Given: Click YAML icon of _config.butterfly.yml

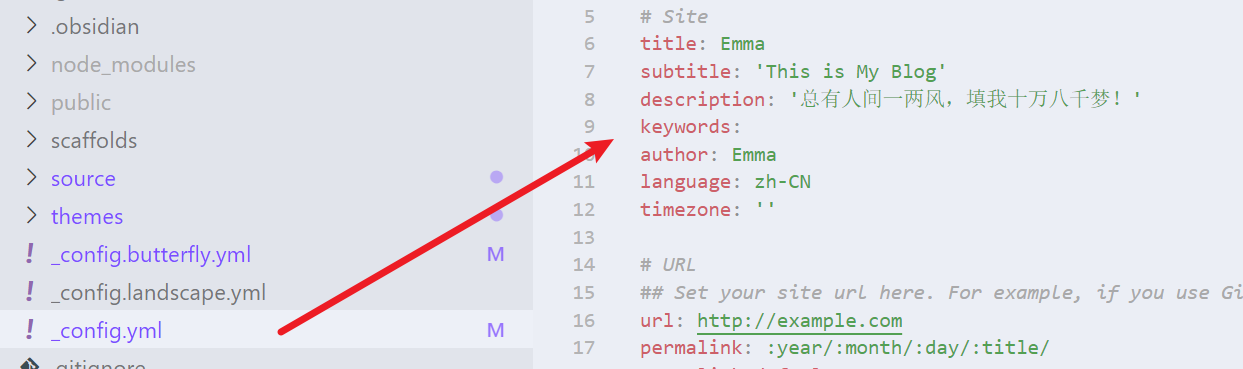Looking at the screenshot, I should click(x=30, y=254).
